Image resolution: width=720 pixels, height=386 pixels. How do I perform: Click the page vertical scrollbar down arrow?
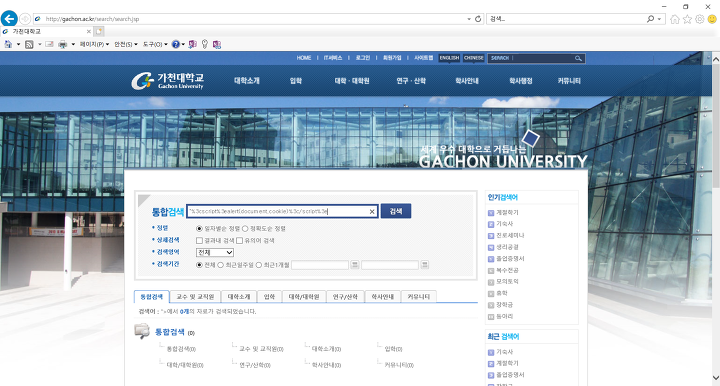(x=716, y=378)
